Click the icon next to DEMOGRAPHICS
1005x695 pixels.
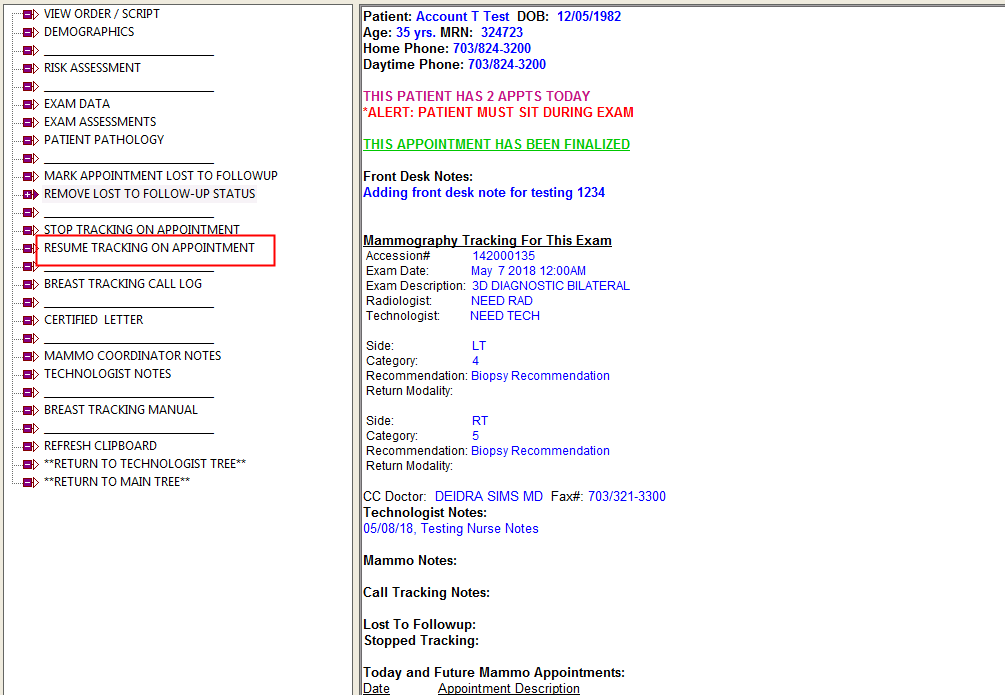[30, 33]
